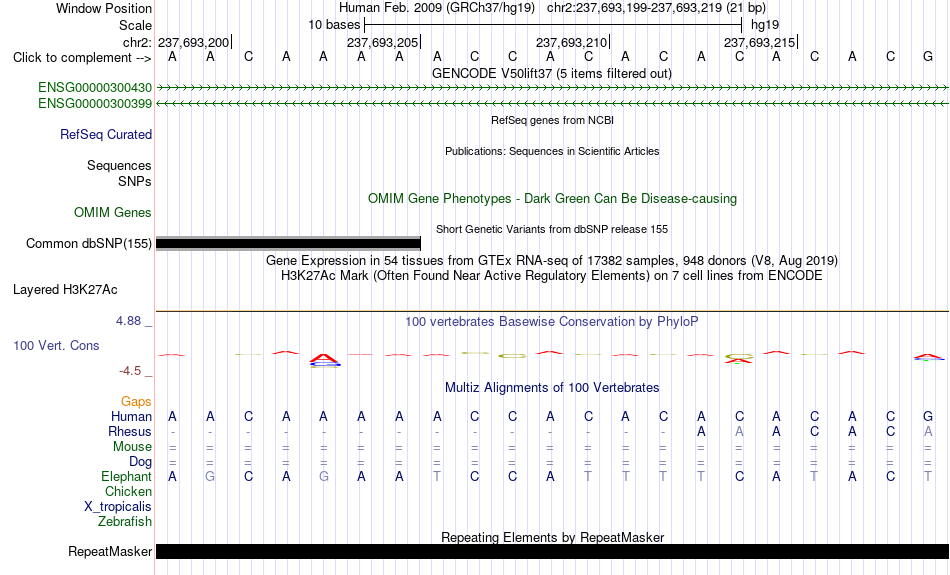Open 'Multiz Alignments of 100 Vertebrates' title
This screenshot has width=950, height=575.
[552, 388]
